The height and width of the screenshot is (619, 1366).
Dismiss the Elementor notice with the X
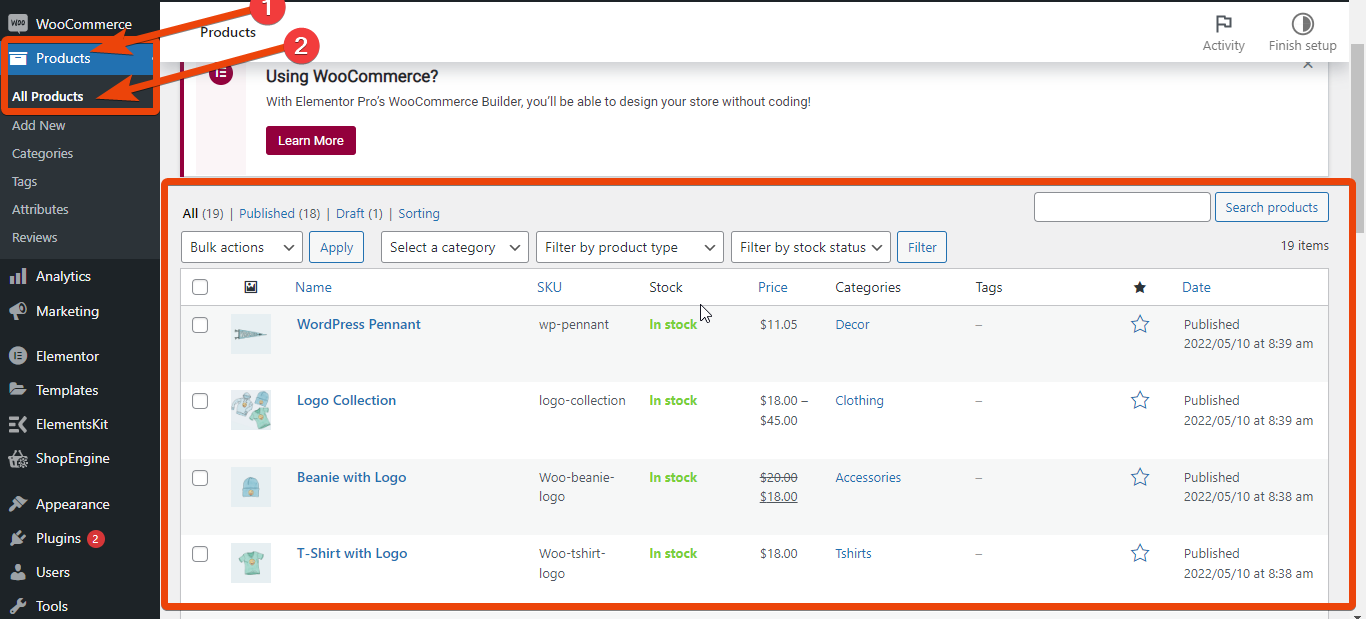1308,64
